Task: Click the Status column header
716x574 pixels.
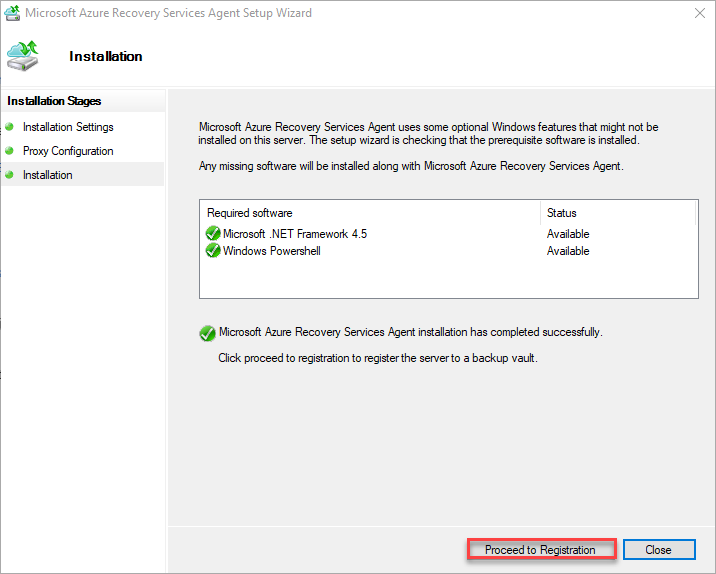Action: (x=561, y=213)
